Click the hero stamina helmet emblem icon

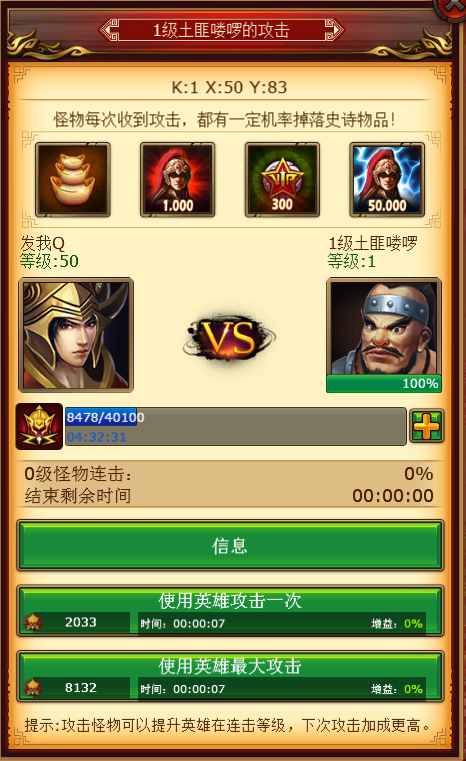tap(39, 426)
